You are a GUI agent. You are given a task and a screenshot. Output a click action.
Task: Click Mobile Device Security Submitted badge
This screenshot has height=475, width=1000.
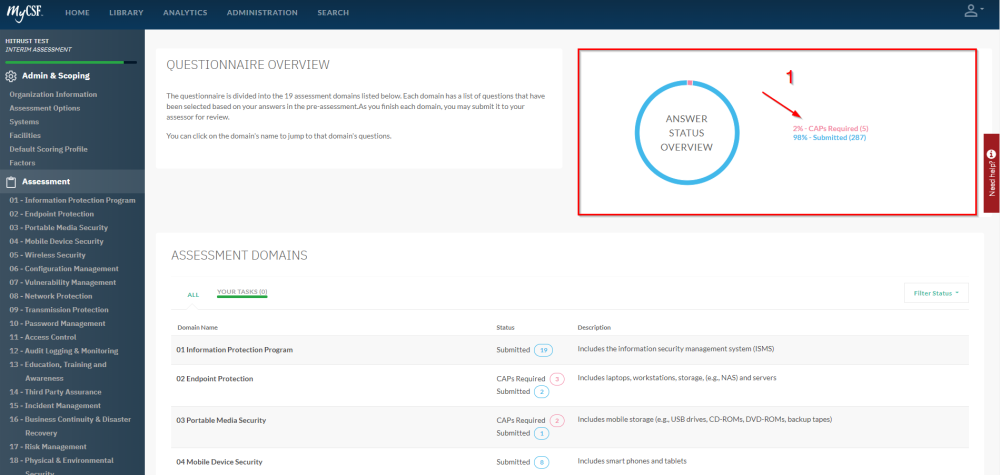[x=542, y=462]
